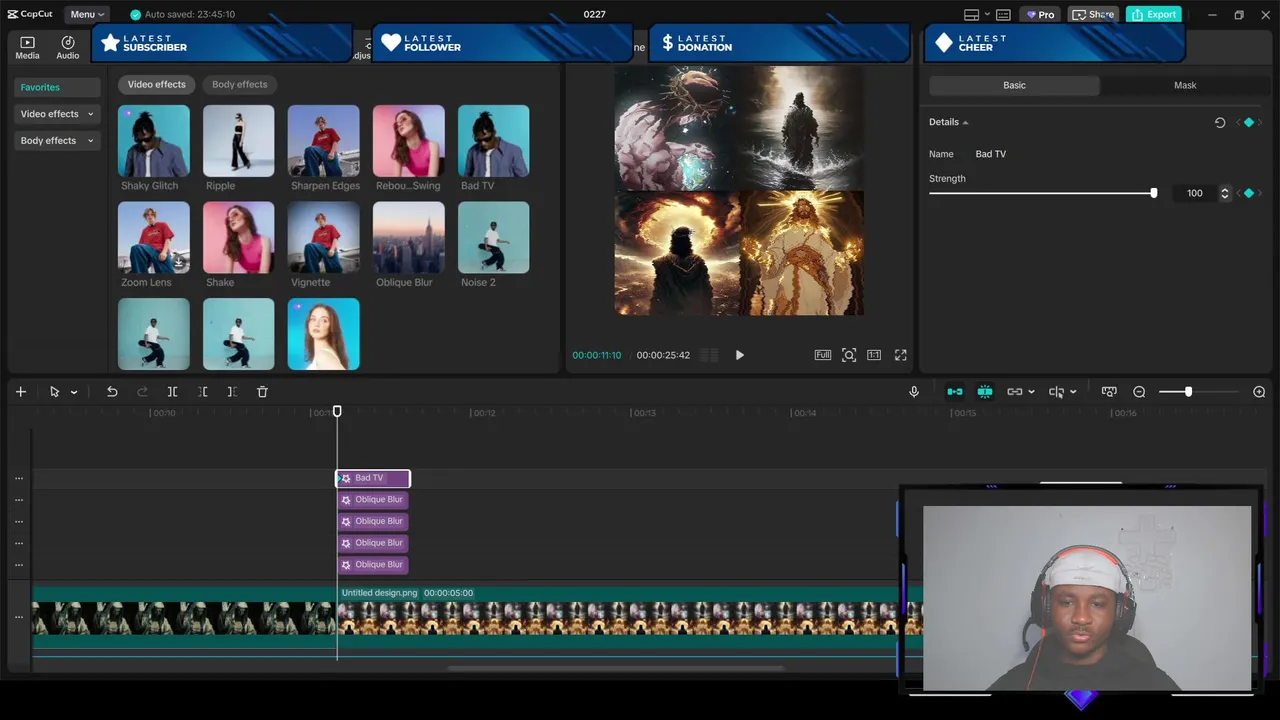Open the timeline preview settings icon

coord(1109,392)
